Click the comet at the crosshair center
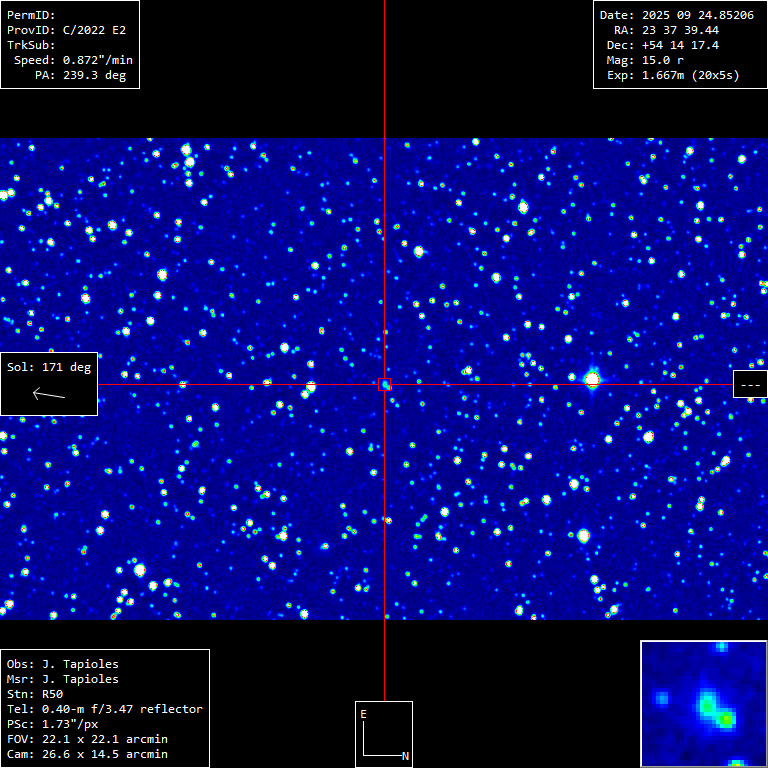Image resolution: width=768 pixels, height=768 pixels. pos(385,384)
